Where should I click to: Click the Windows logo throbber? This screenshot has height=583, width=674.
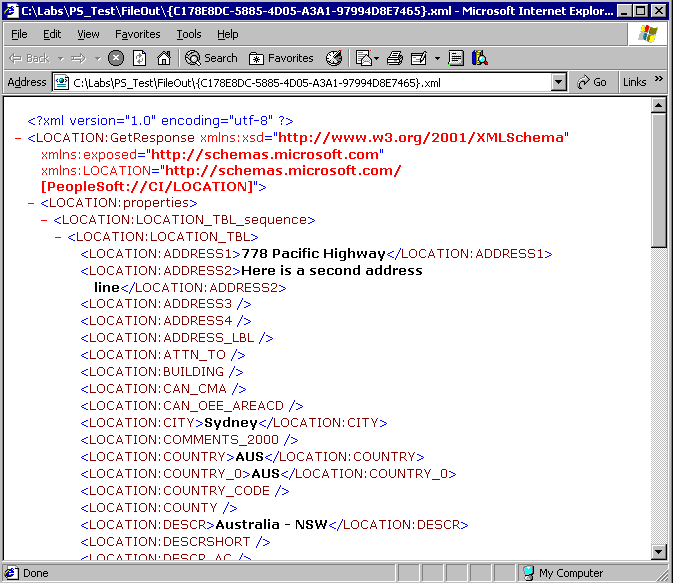pos(647,34)
